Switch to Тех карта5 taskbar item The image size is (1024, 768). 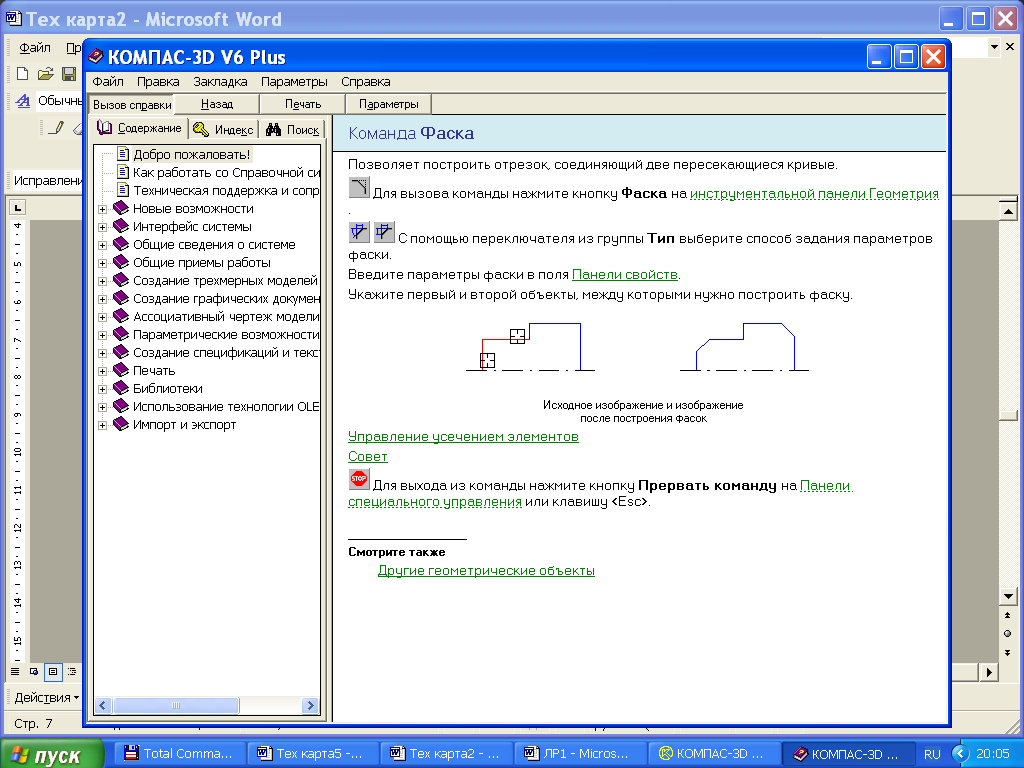312,754
